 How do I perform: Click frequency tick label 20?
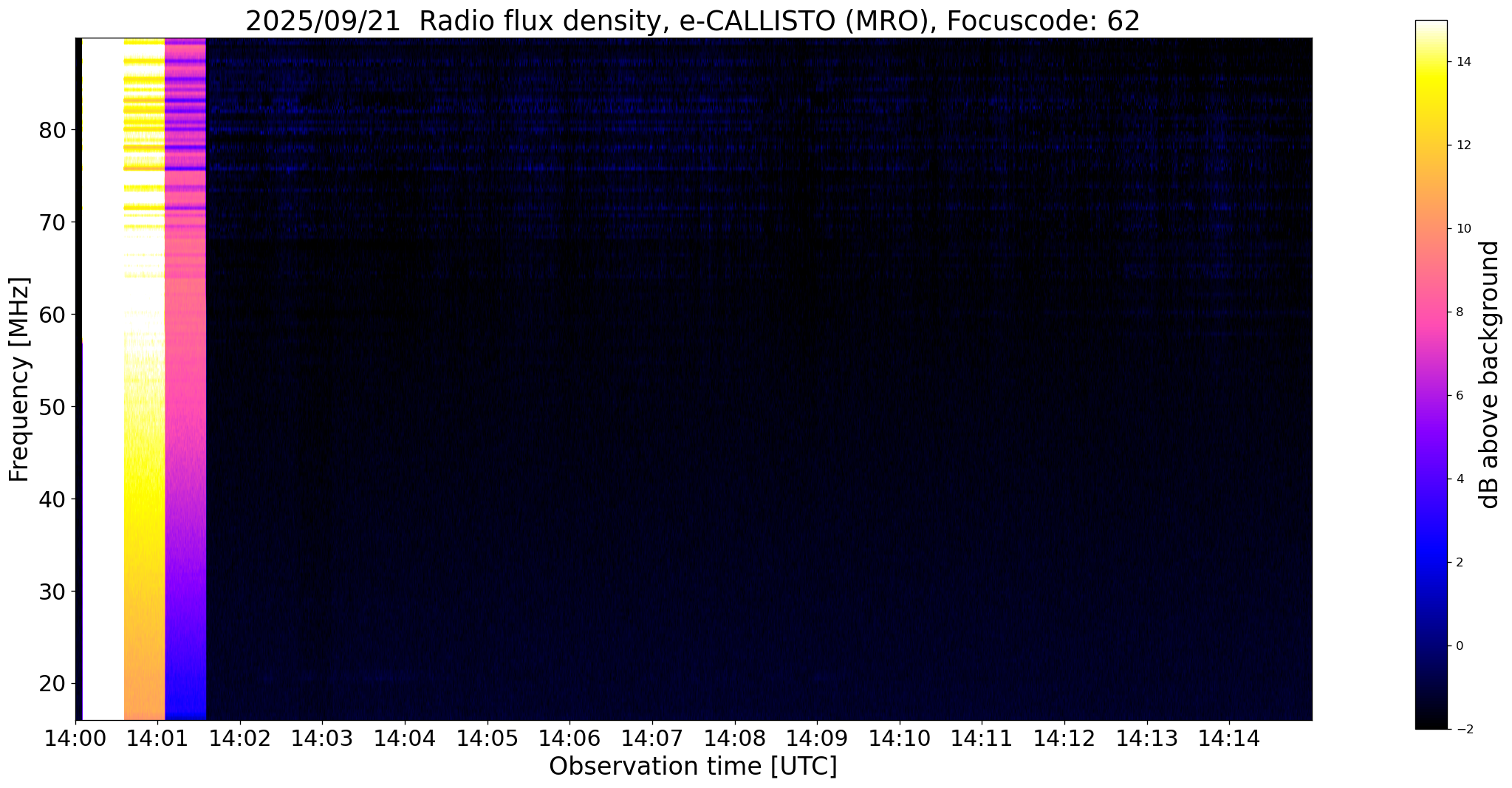(x=52, y=685)
